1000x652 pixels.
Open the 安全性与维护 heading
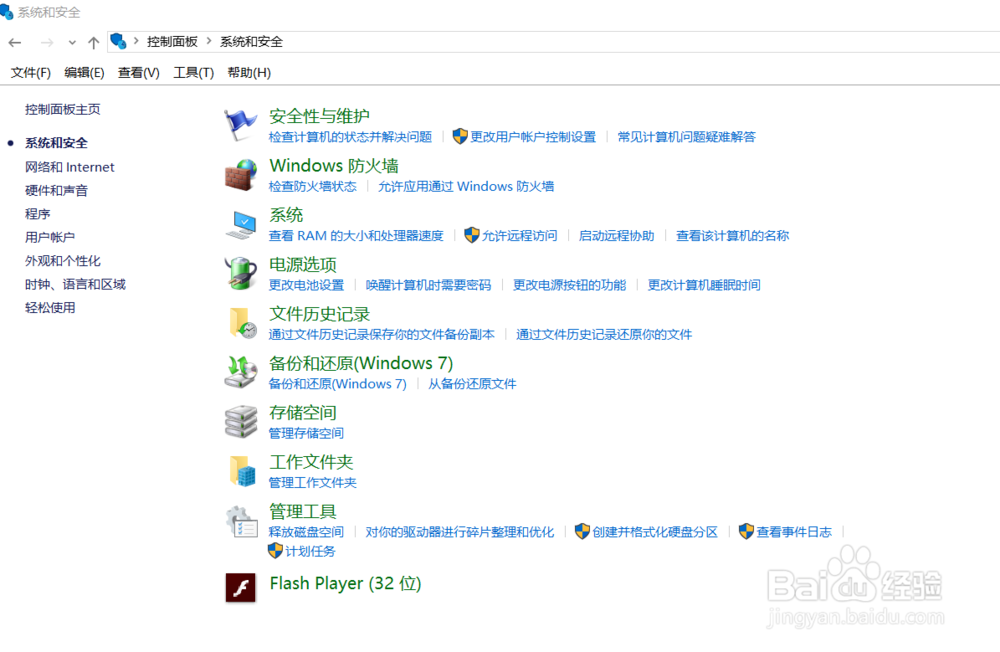320,116
